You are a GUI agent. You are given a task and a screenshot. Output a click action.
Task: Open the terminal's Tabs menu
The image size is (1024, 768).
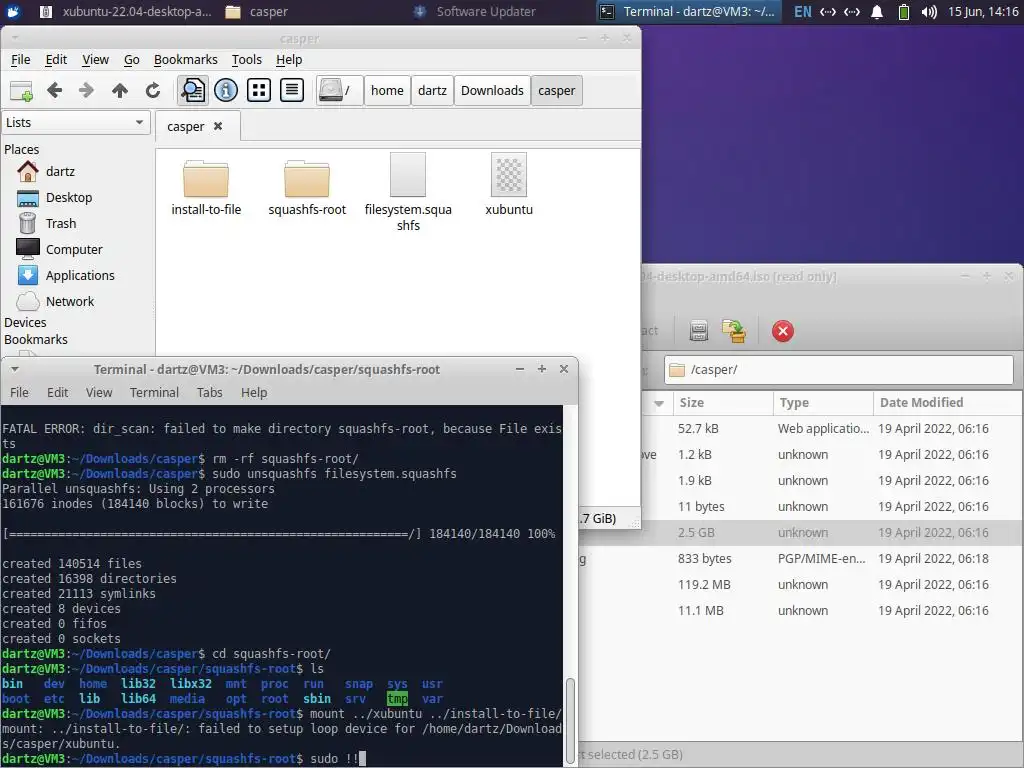(x=210, y=392)
